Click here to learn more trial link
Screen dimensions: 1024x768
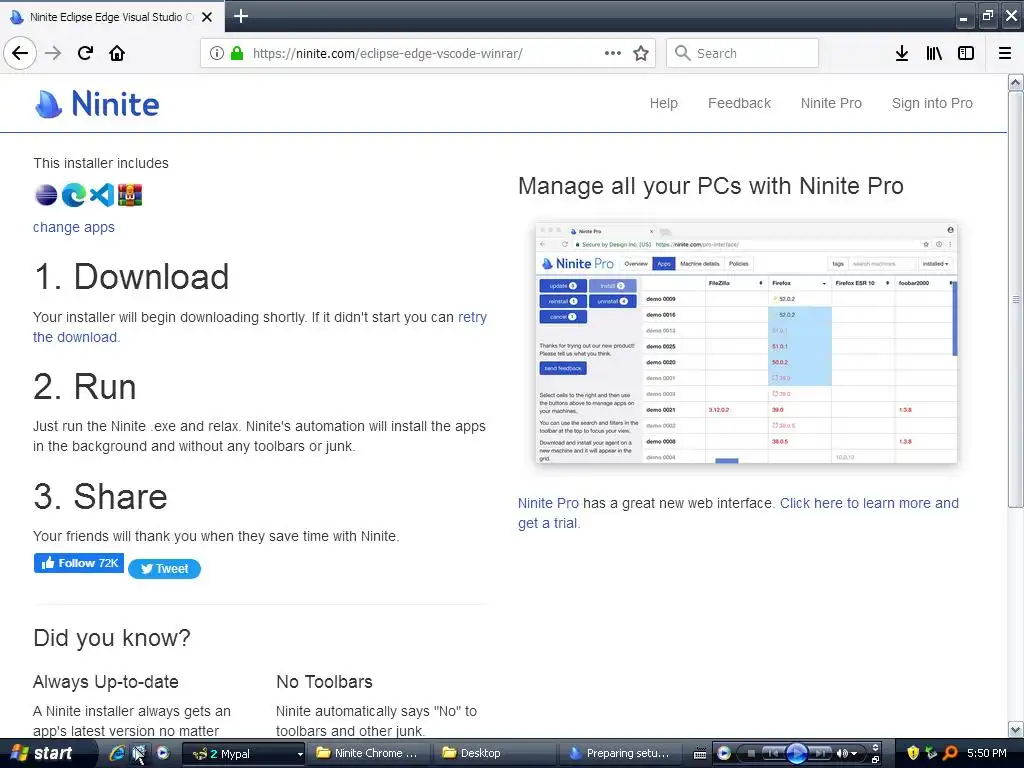[869, 503]
